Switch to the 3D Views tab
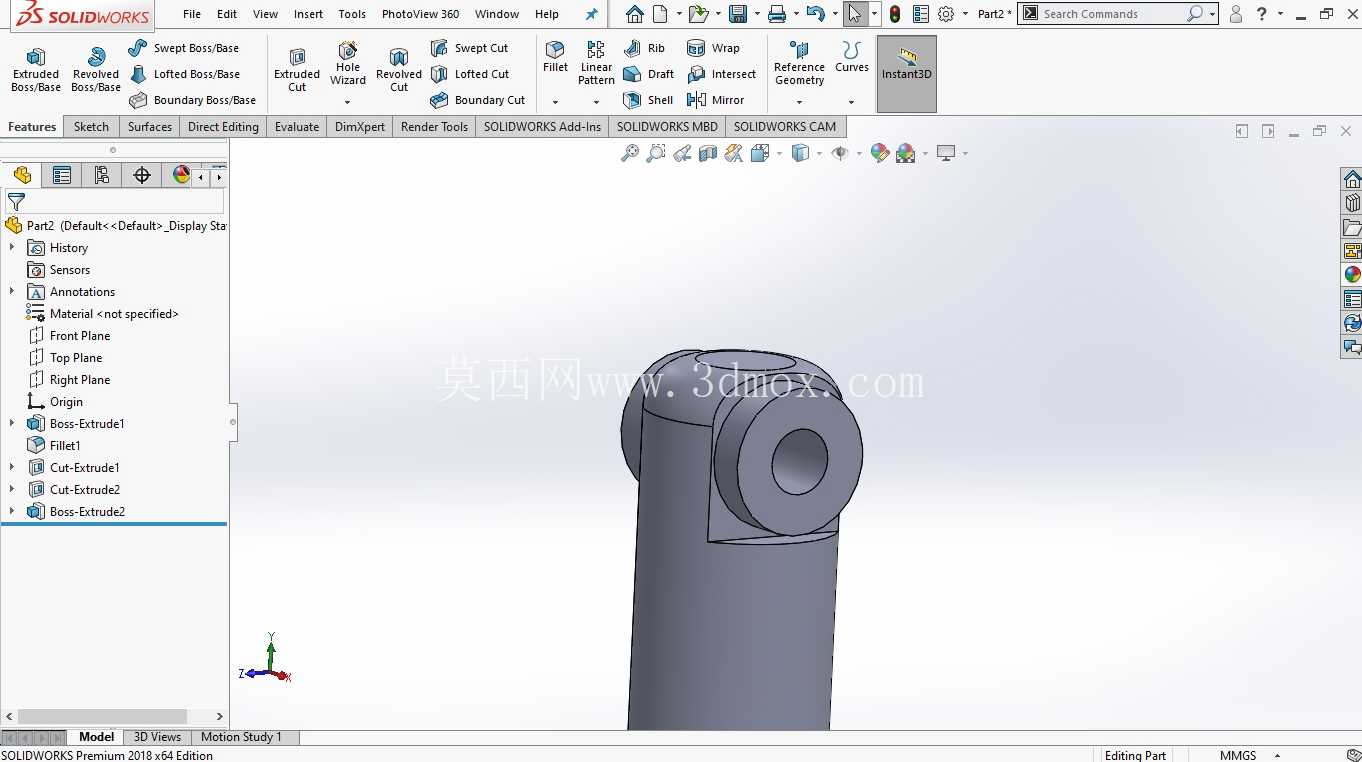Viewport: 1362px width, 762px height. [x=158, y=737]
